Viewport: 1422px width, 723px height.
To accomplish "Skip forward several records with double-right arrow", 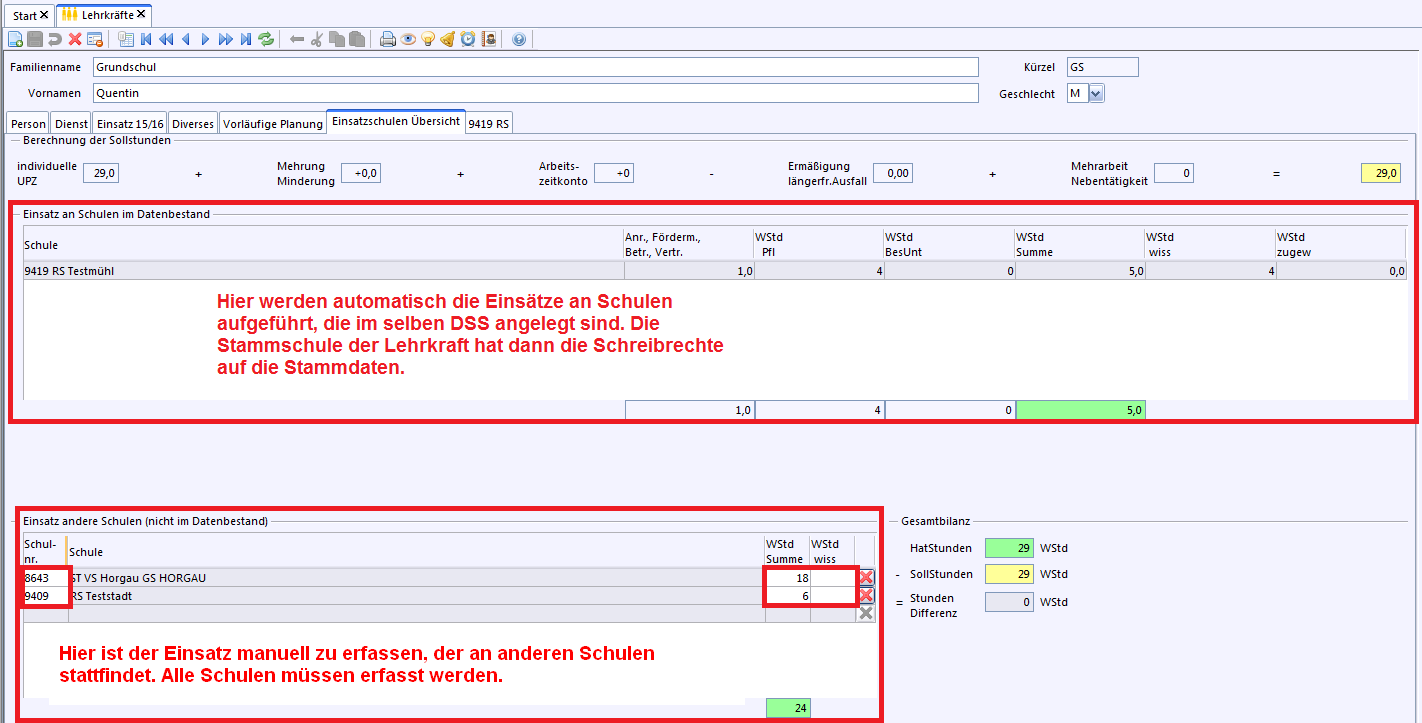I will pos(226,39).
